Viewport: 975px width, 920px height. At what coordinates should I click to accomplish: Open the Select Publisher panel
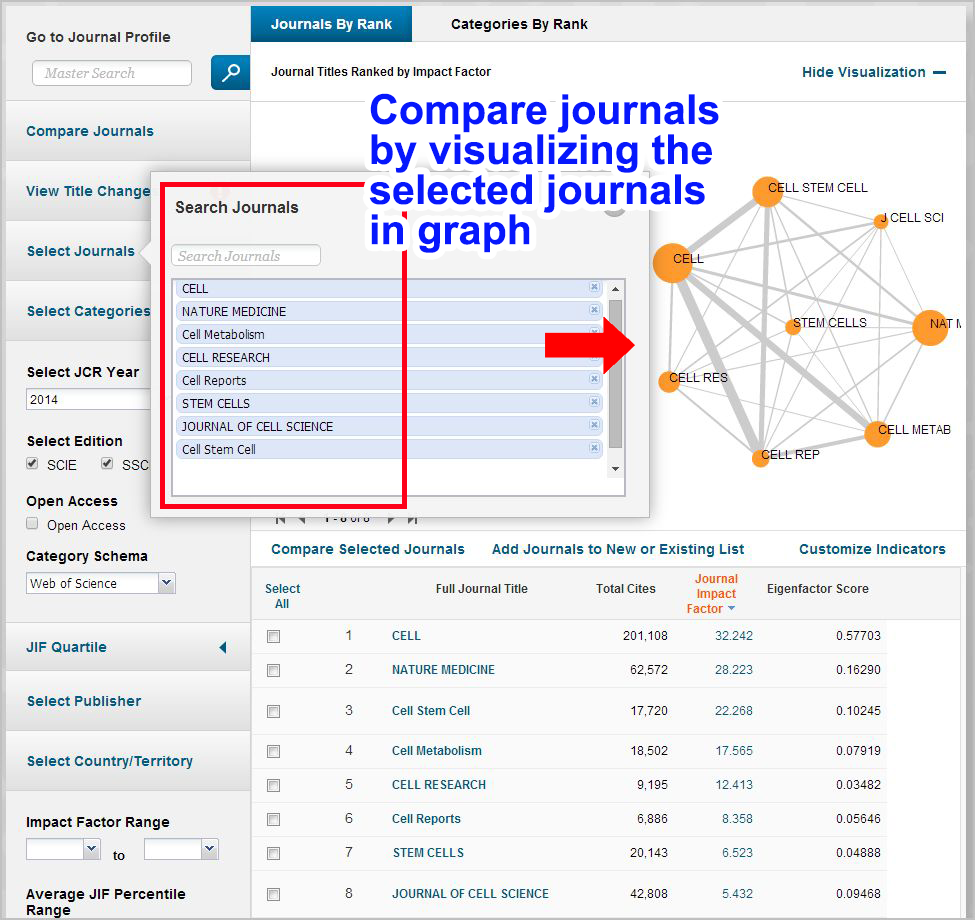pos(84,701)
